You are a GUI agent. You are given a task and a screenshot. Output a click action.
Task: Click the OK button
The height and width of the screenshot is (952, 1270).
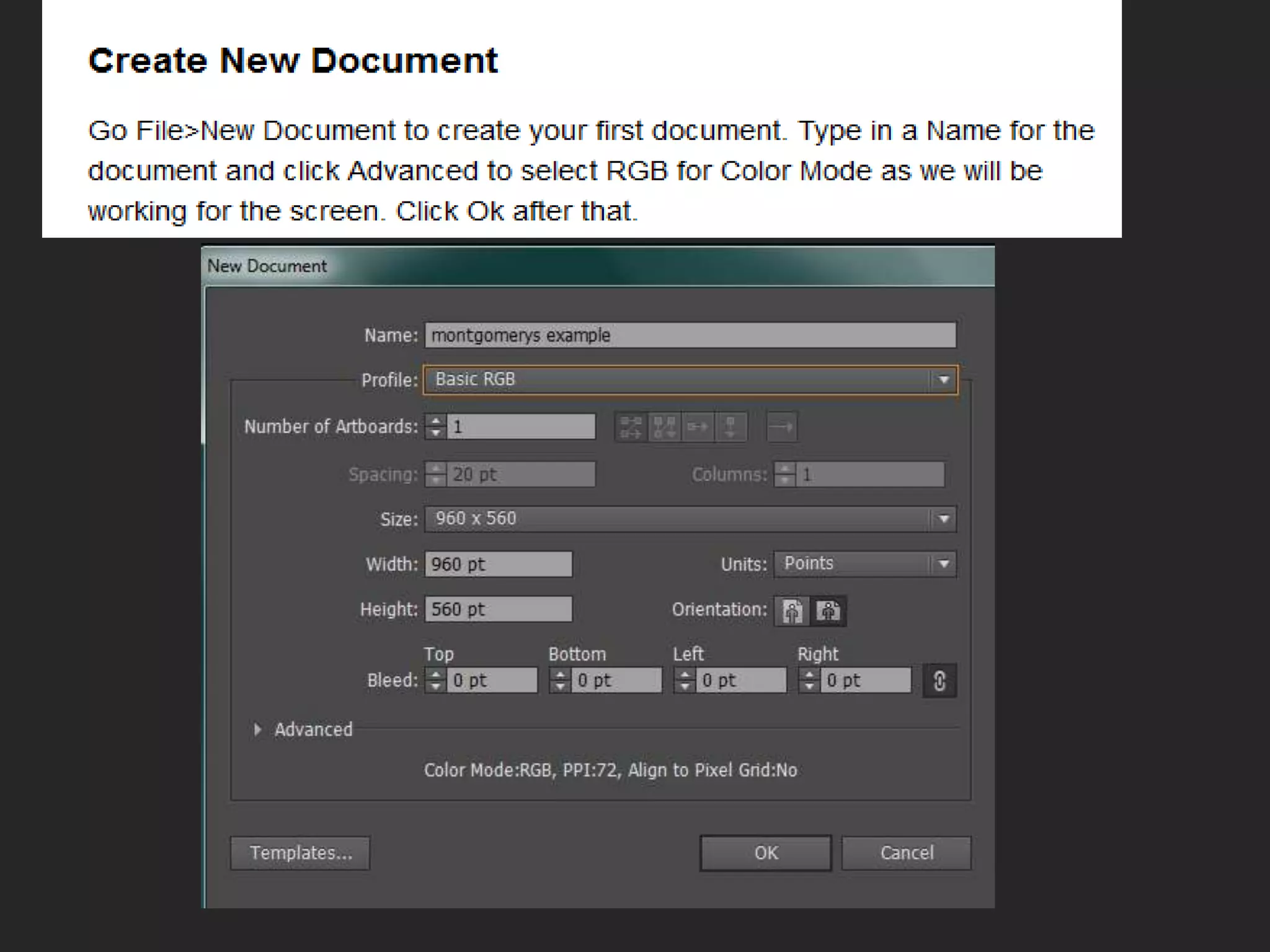click(x=766, y=853)
